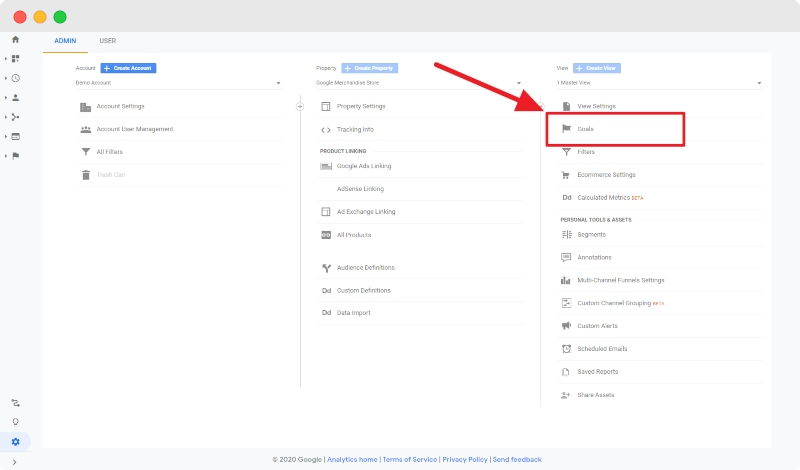Click the Filters funnel icon in View column

coord(566,152)
